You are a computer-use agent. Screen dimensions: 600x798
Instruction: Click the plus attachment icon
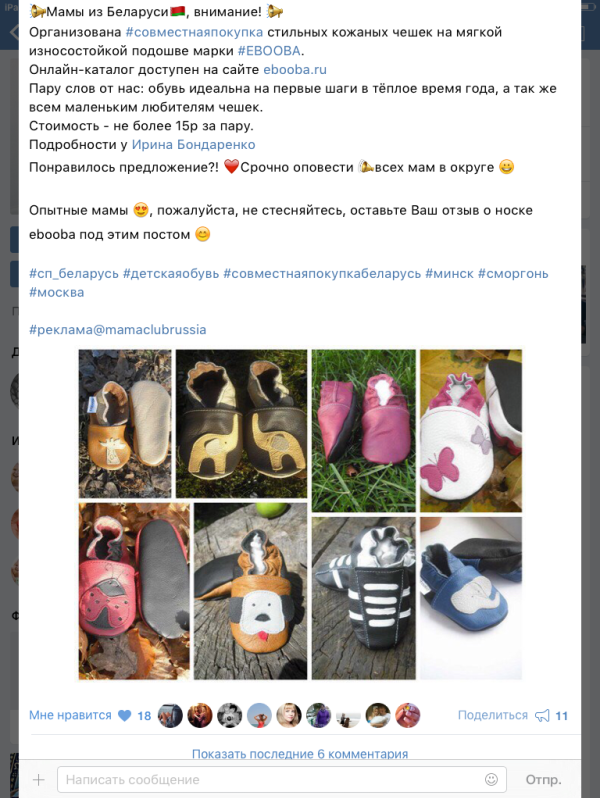point(39,779)
